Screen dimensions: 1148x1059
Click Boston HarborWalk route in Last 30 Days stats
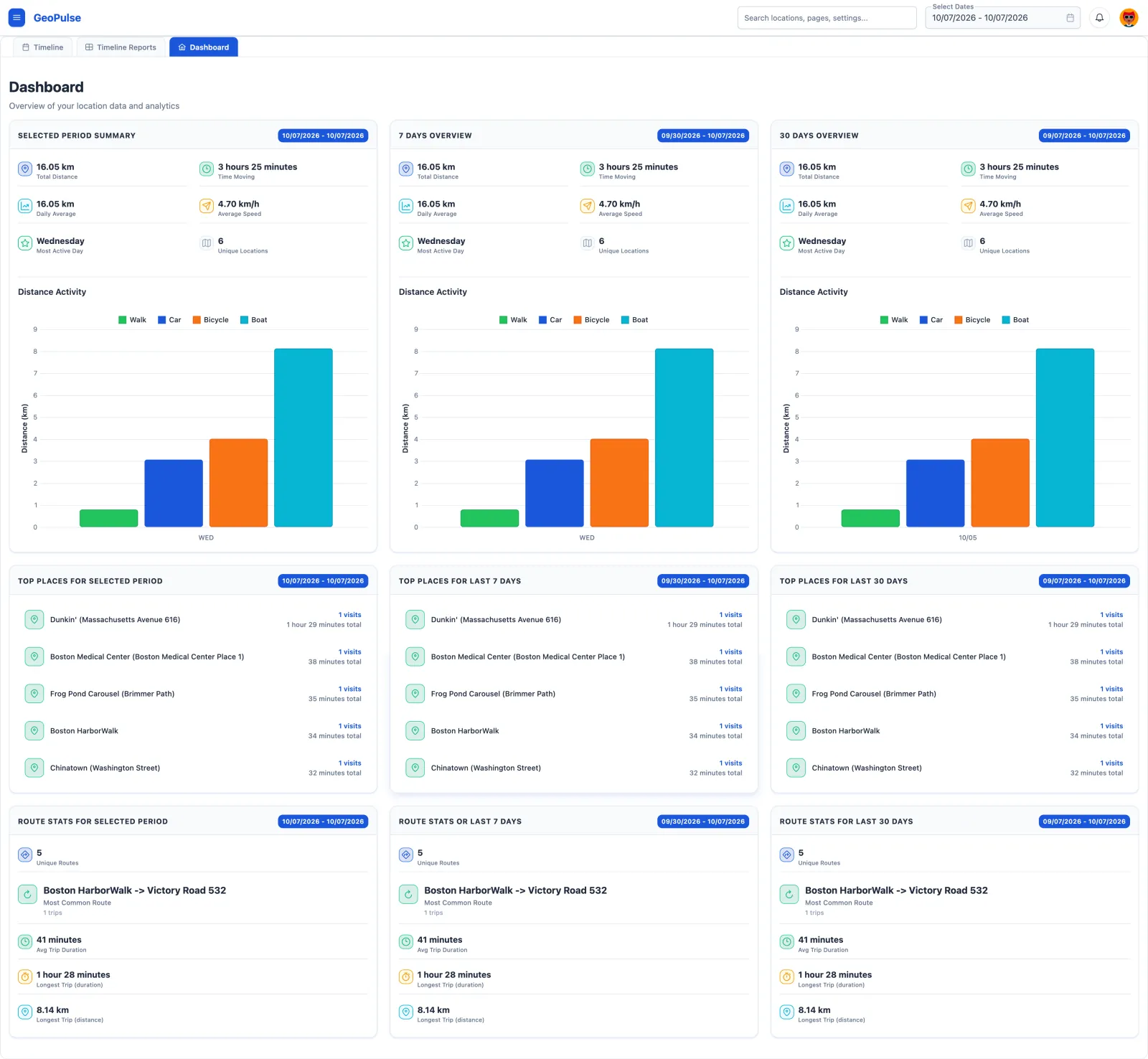pos(896,890)
